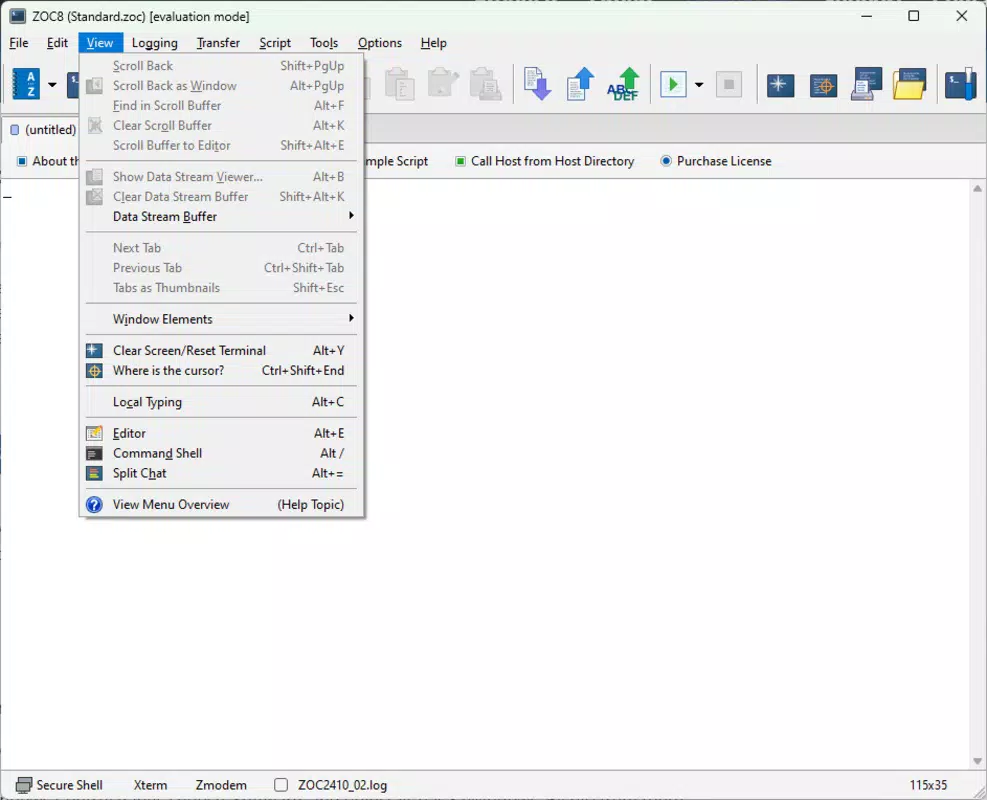Choose Clear Screen/Reset Terminal menu entry

click(221, 351)
